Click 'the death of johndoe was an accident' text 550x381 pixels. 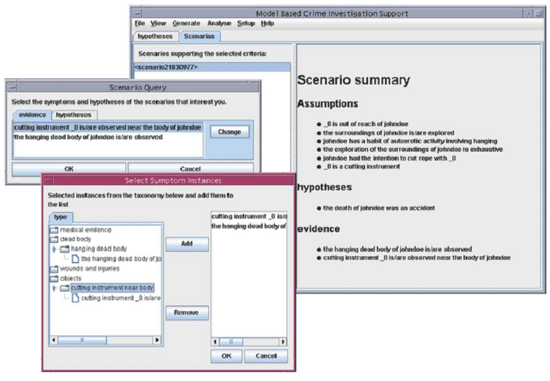[379, 208]
